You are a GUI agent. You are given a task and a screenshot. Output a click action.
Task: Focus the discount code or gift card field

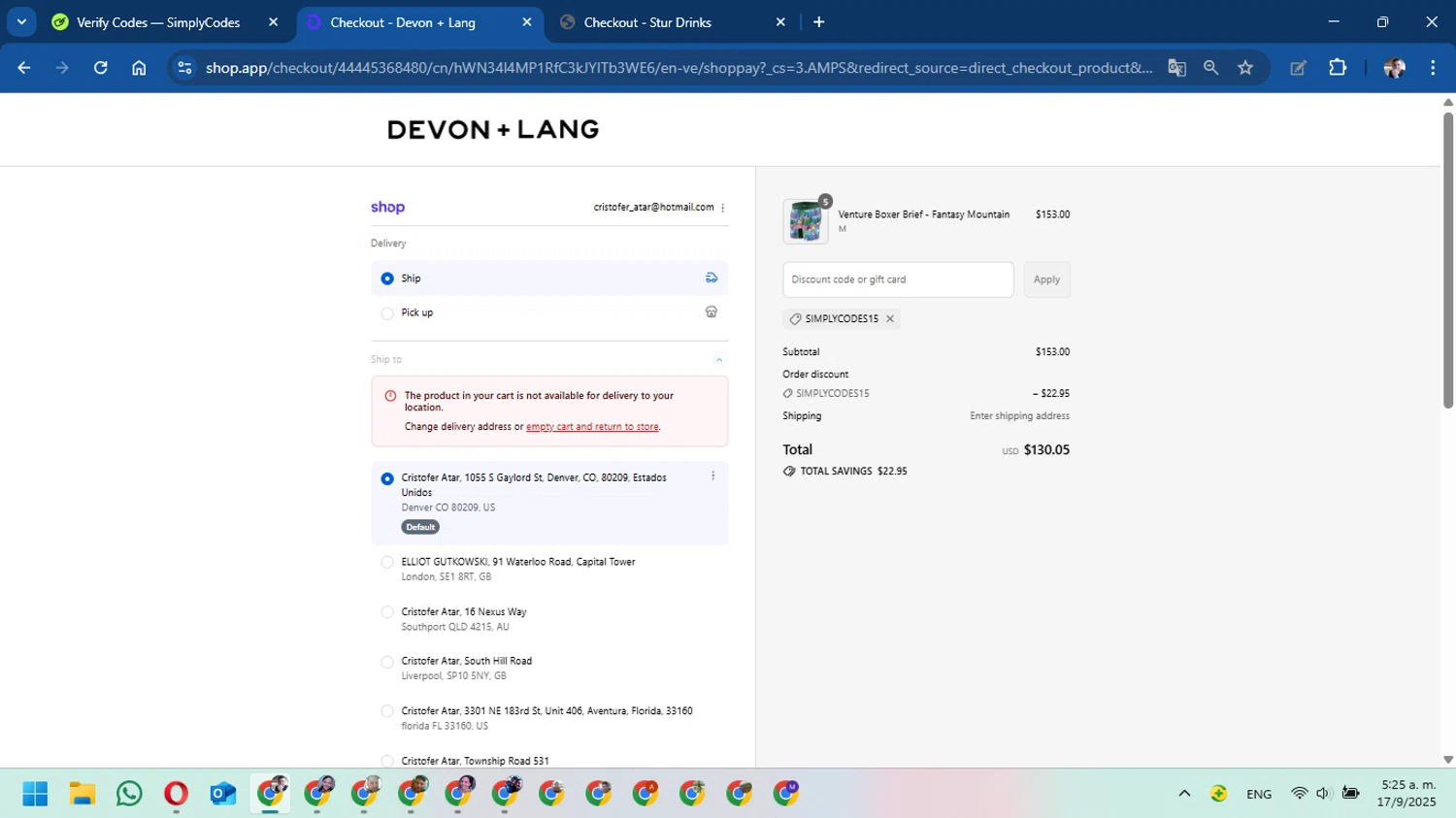pos(898,279)
